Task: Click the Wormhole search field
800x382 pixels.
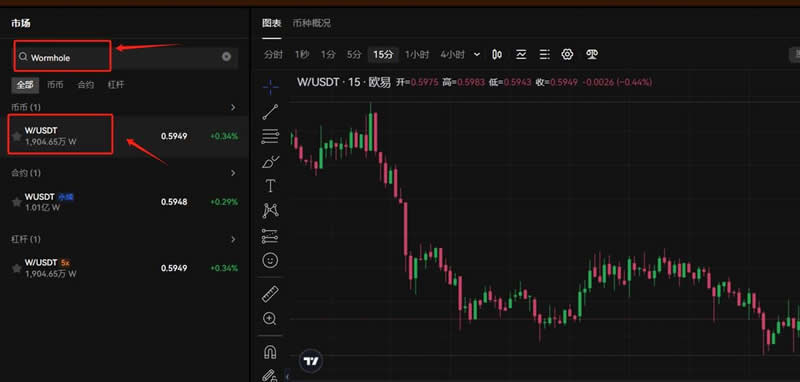Action: point(125,58)
